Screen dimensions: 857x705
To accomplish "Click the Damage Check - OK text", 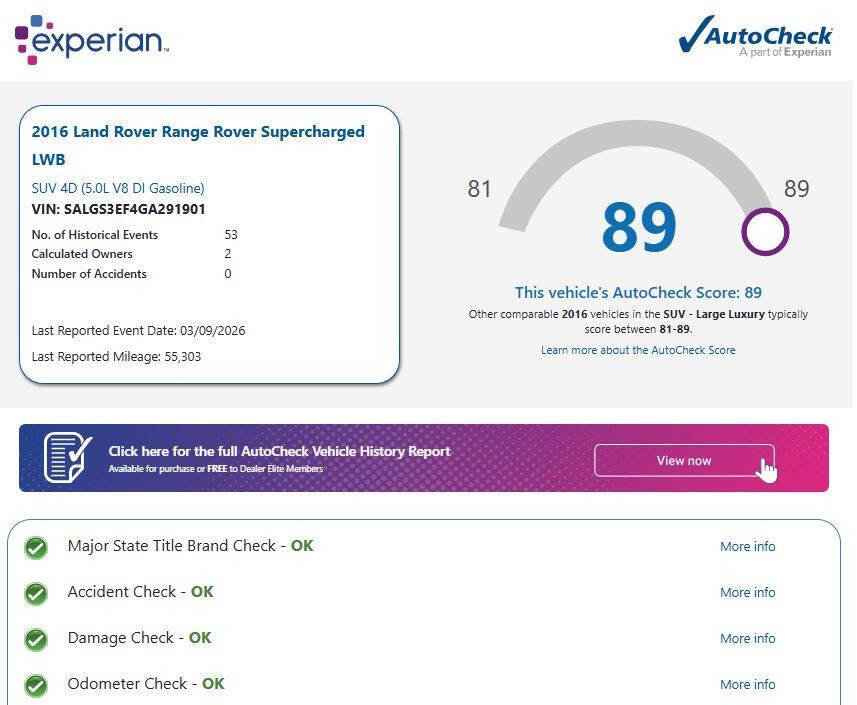I will click(139, 638).
